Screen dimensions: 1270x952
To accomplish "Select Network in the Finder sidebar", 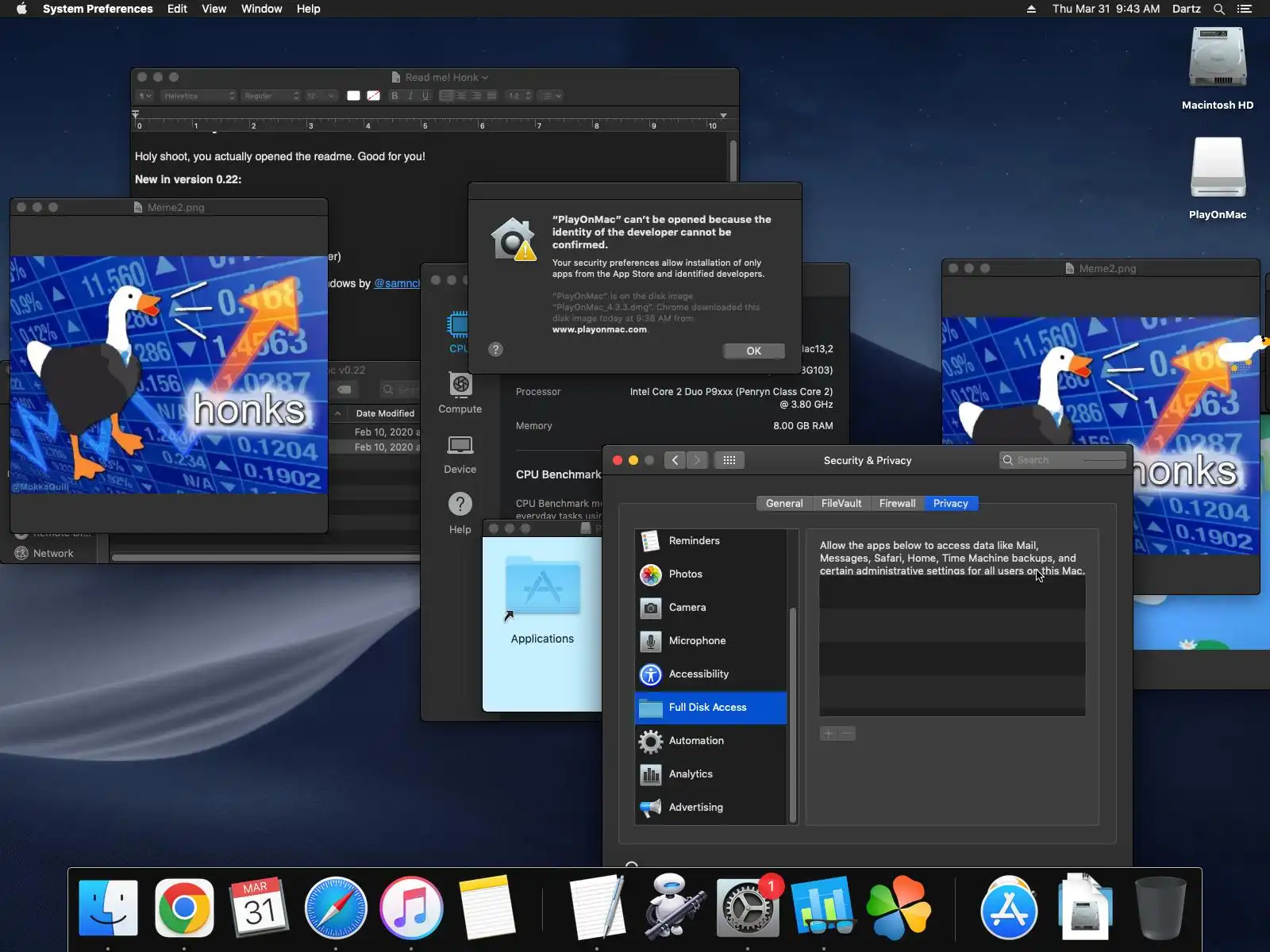I will 53,554.
